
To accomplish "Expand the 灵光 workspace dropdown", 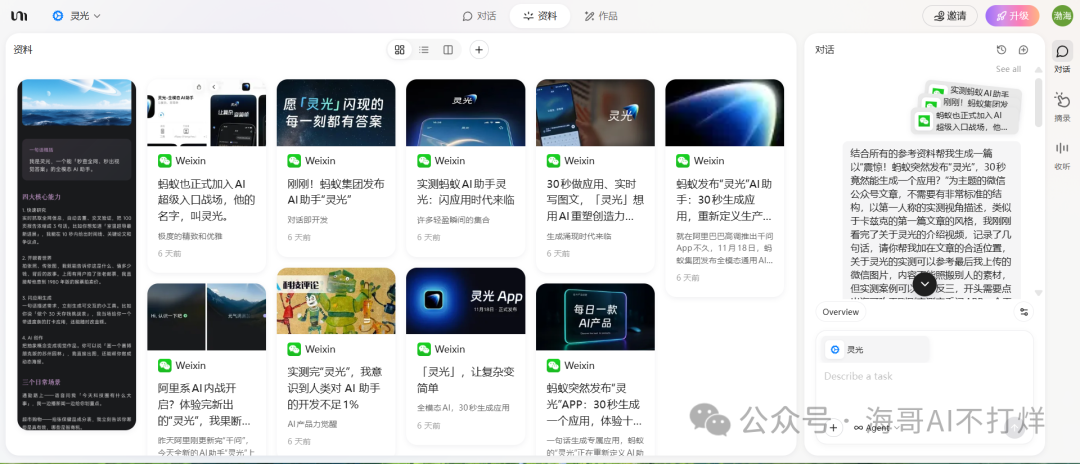I will click(x=77, y=16).
